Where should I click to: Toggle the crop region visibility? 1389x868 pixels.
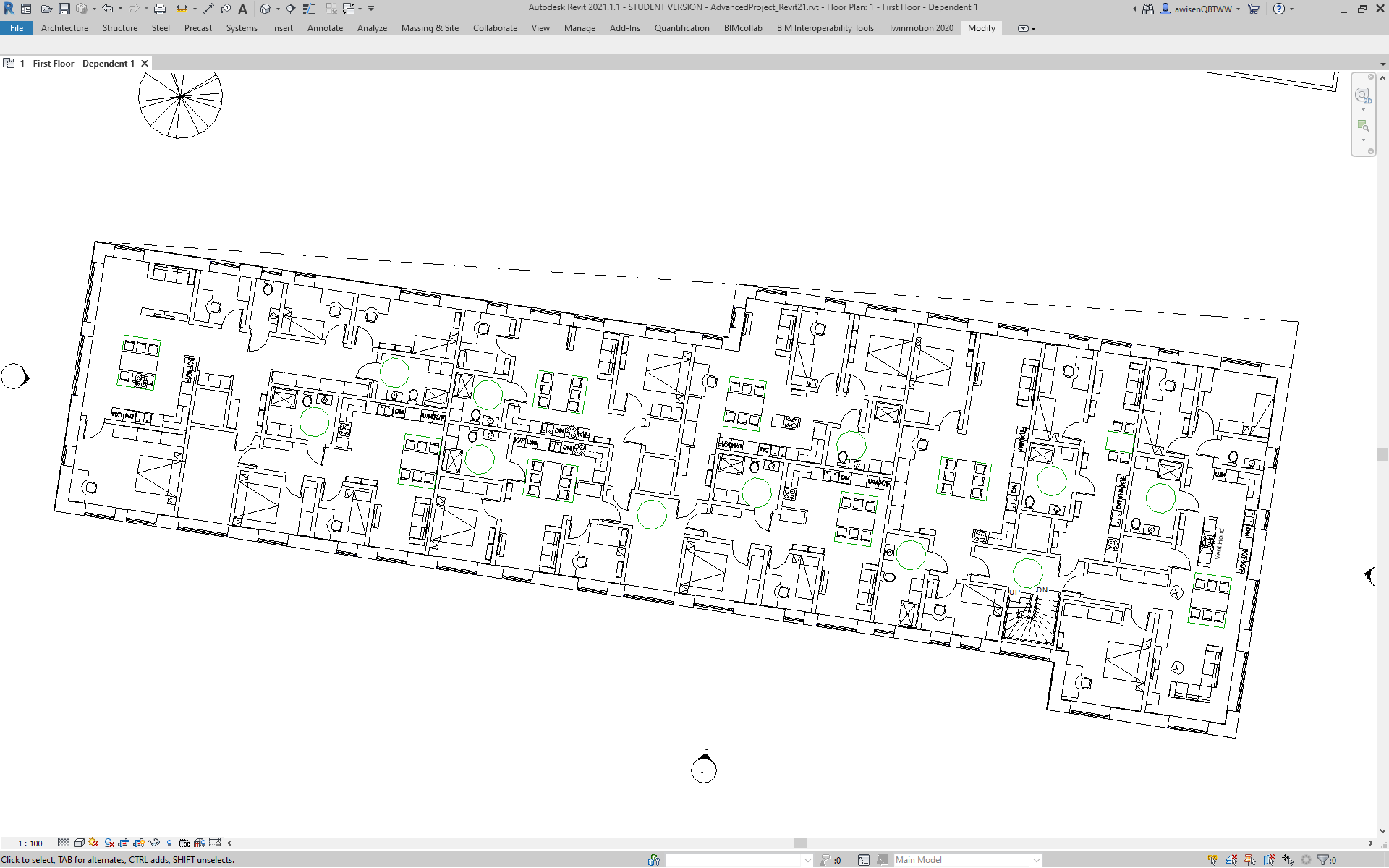click(138, 843)
